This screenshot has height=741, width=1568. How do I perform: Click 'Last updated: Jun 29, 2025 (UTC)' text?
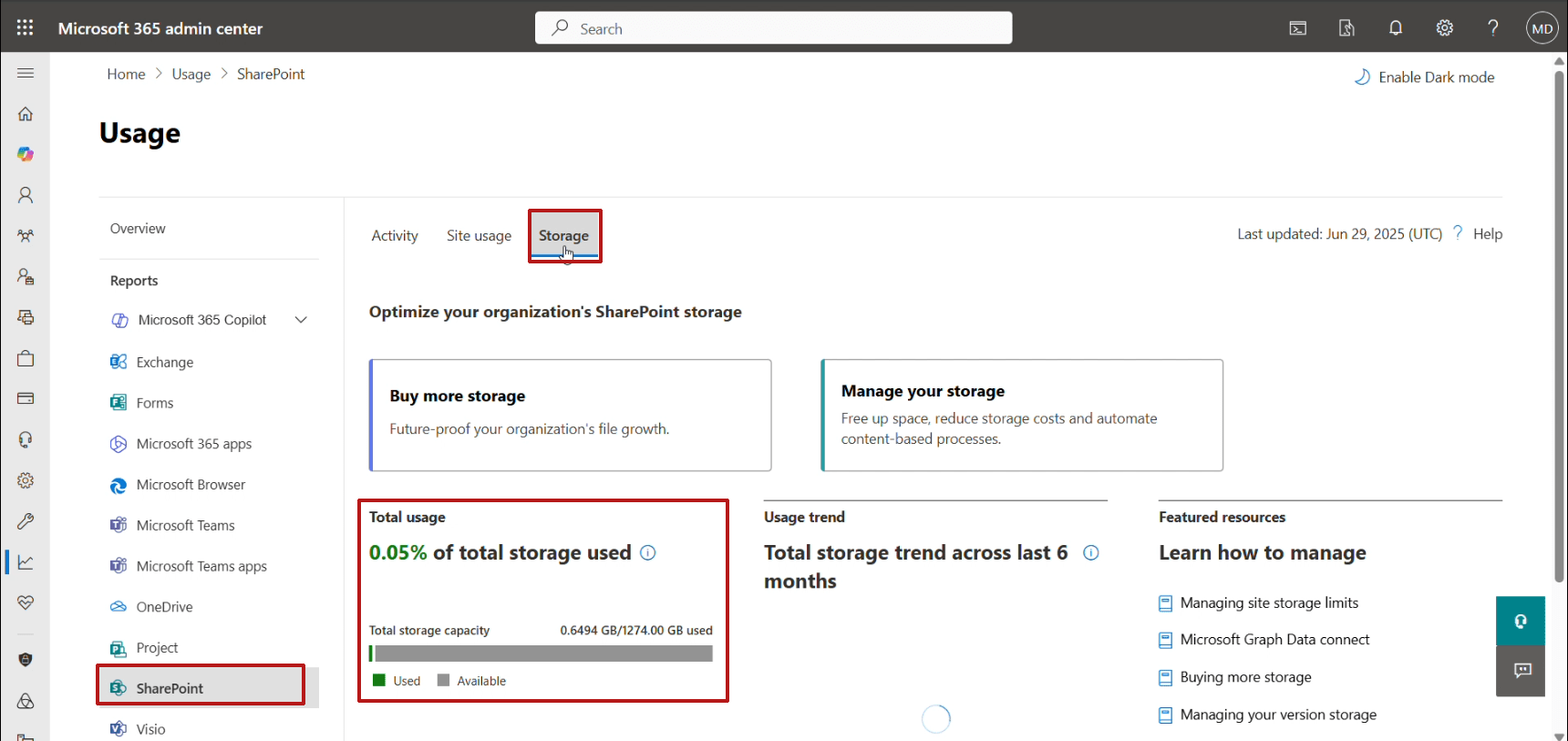pyautogui.click(x=1339, y=234)
